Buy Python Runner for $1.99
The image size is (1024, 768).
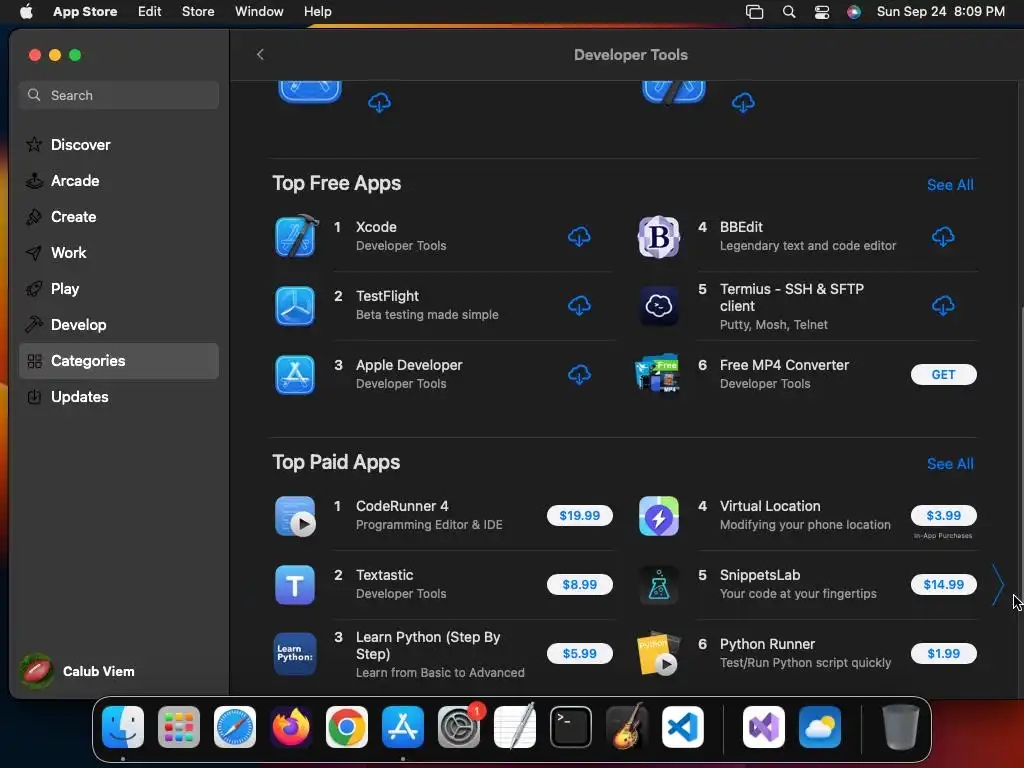(944, 654)
